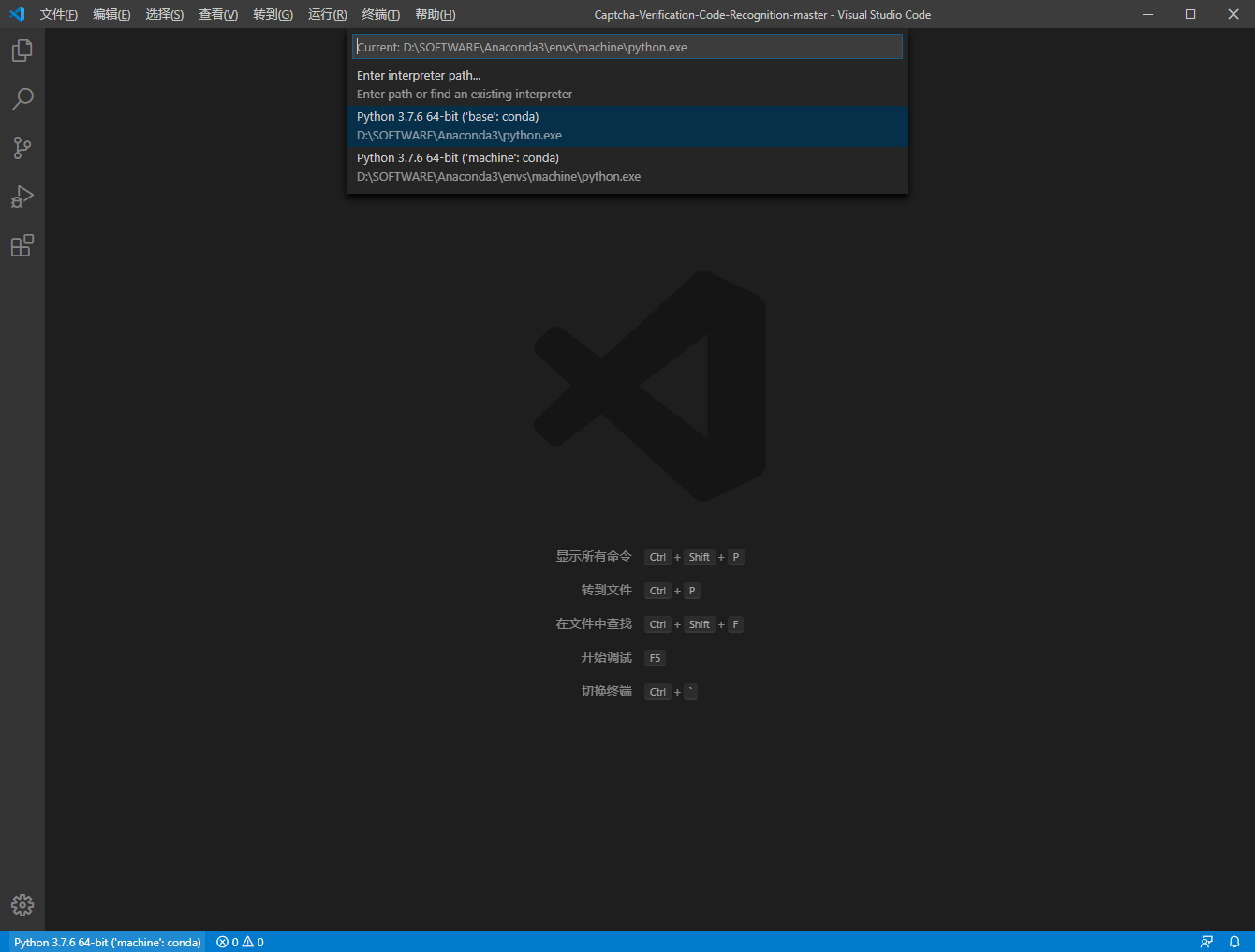Click the Python interpreter label in status bar
1255x952 pixels.
pos(106,942)
